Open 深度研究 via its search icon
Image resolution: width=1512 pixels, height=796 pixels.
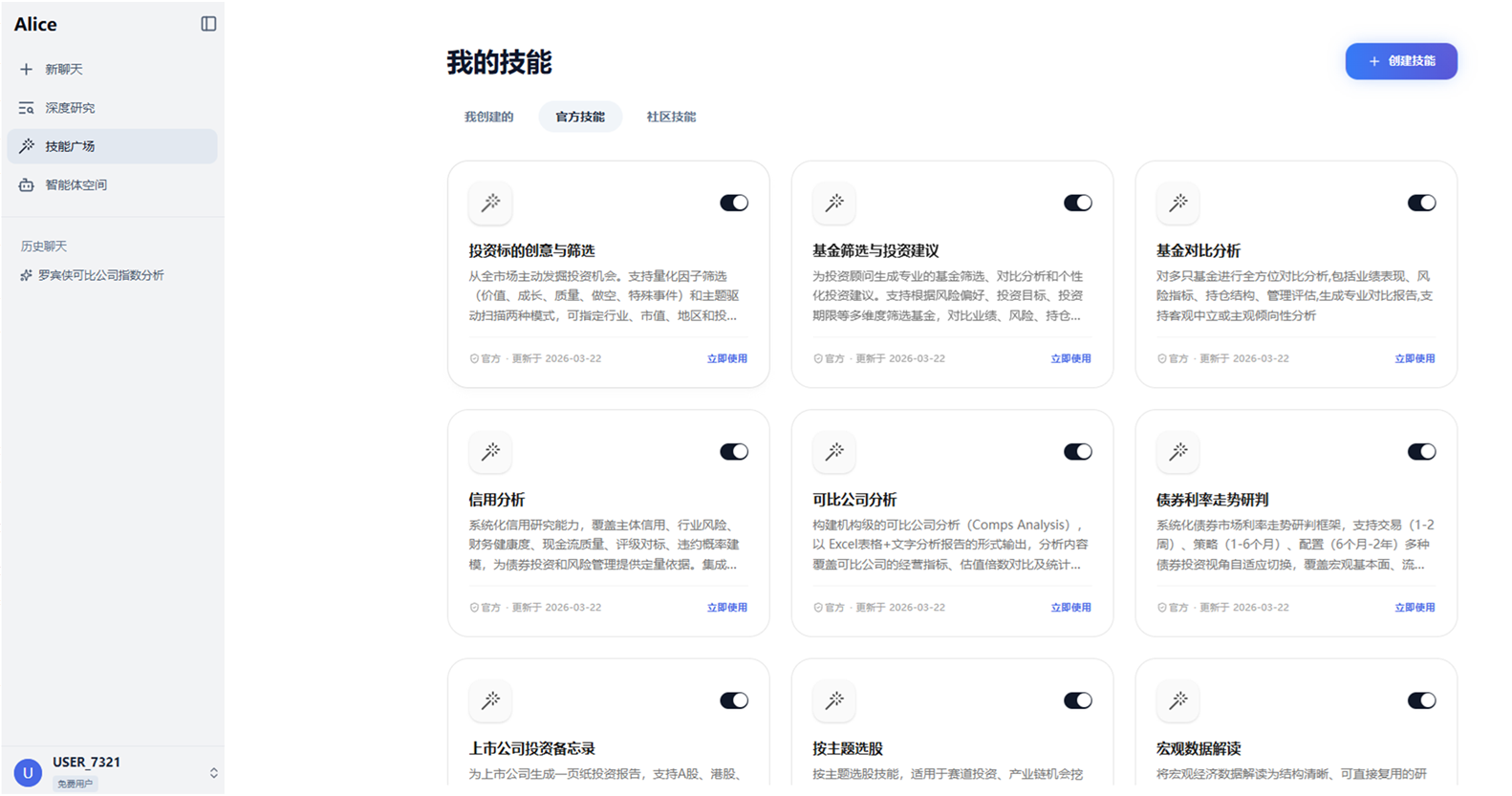point(26,108)
